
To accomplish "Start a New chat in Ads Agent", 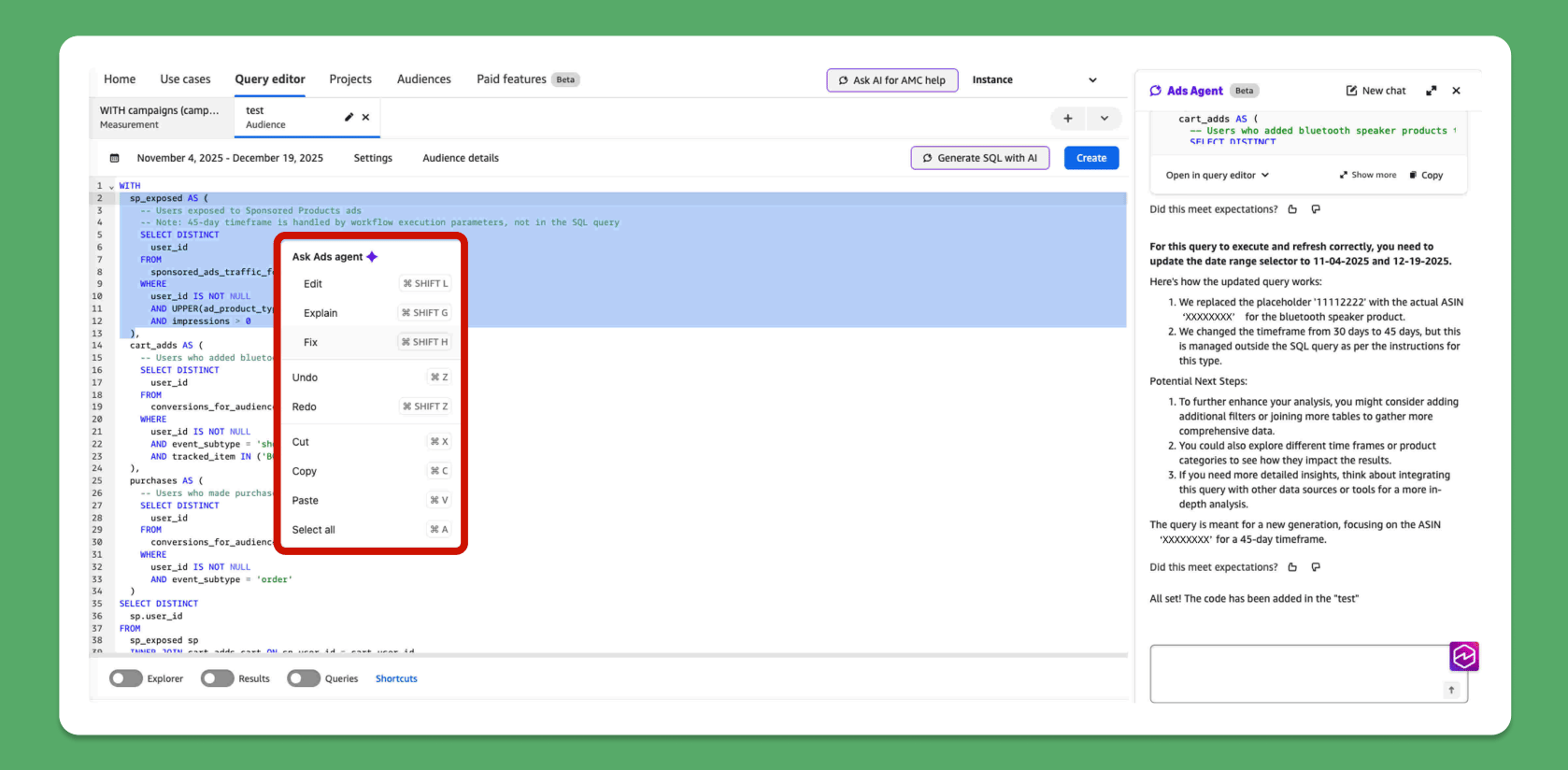I will [1376, 91].
